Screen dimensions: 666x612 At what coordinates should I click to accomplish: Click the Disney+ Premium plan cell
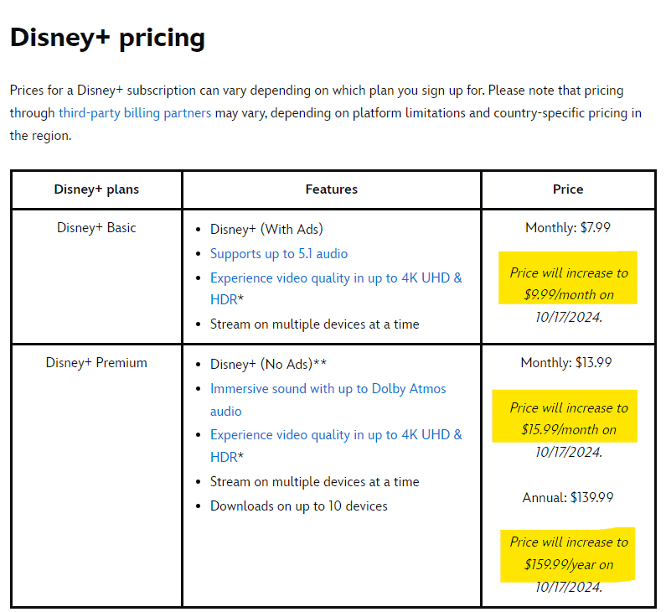point(96,363)
